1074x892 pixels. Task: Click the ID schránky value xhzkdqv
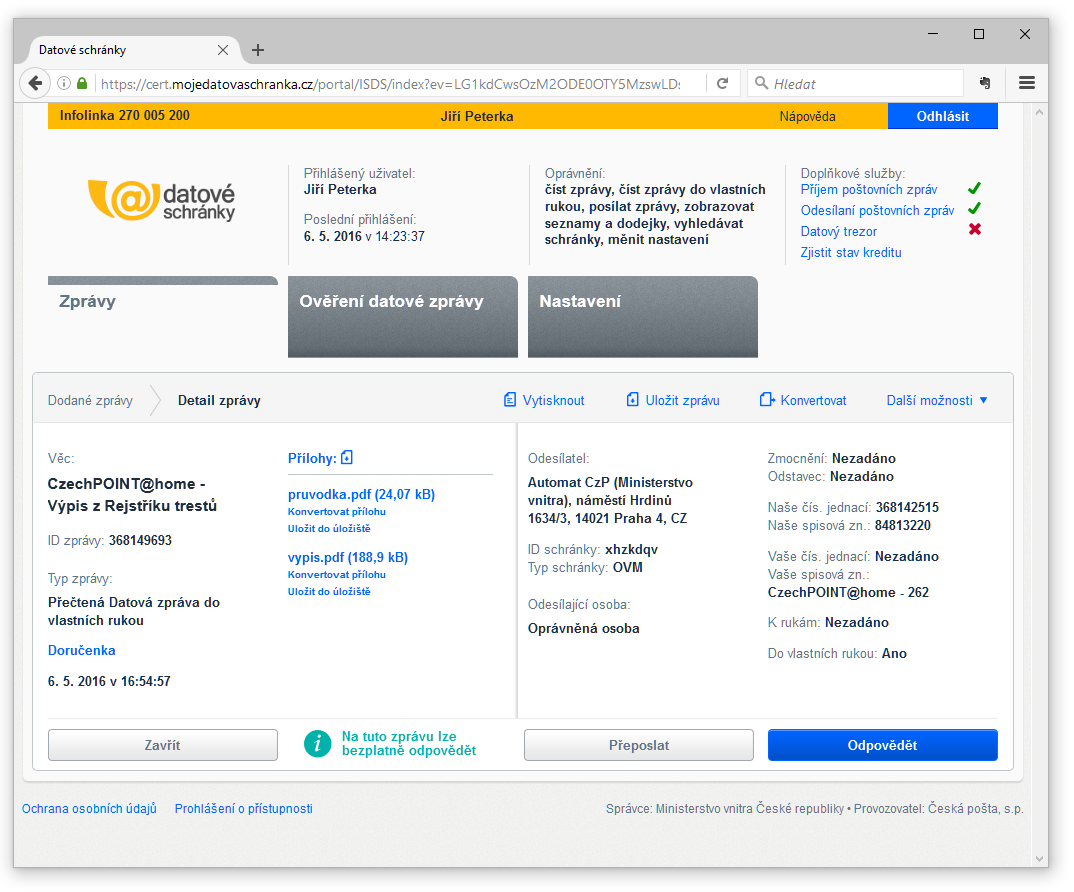point(632,549)
